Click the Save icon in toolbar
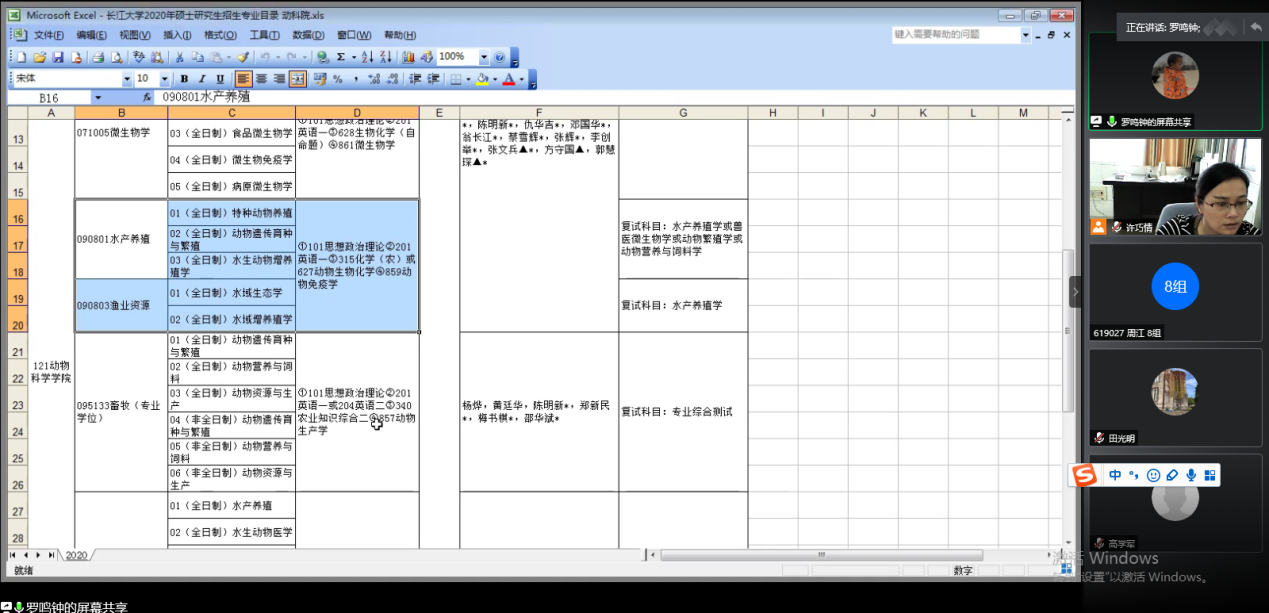 tap(58, 58)
